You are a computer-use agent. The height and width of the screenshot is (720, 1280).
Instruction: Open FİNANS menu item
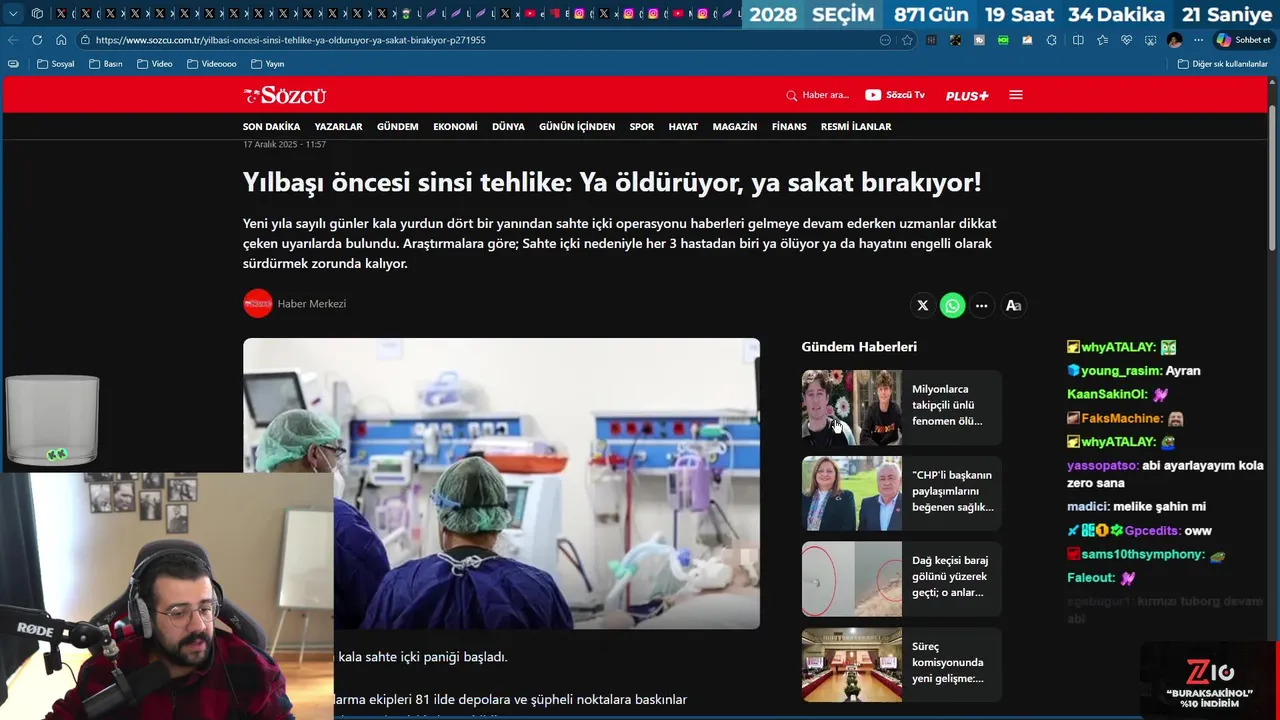pyautogui.click(x=789, y=127)
